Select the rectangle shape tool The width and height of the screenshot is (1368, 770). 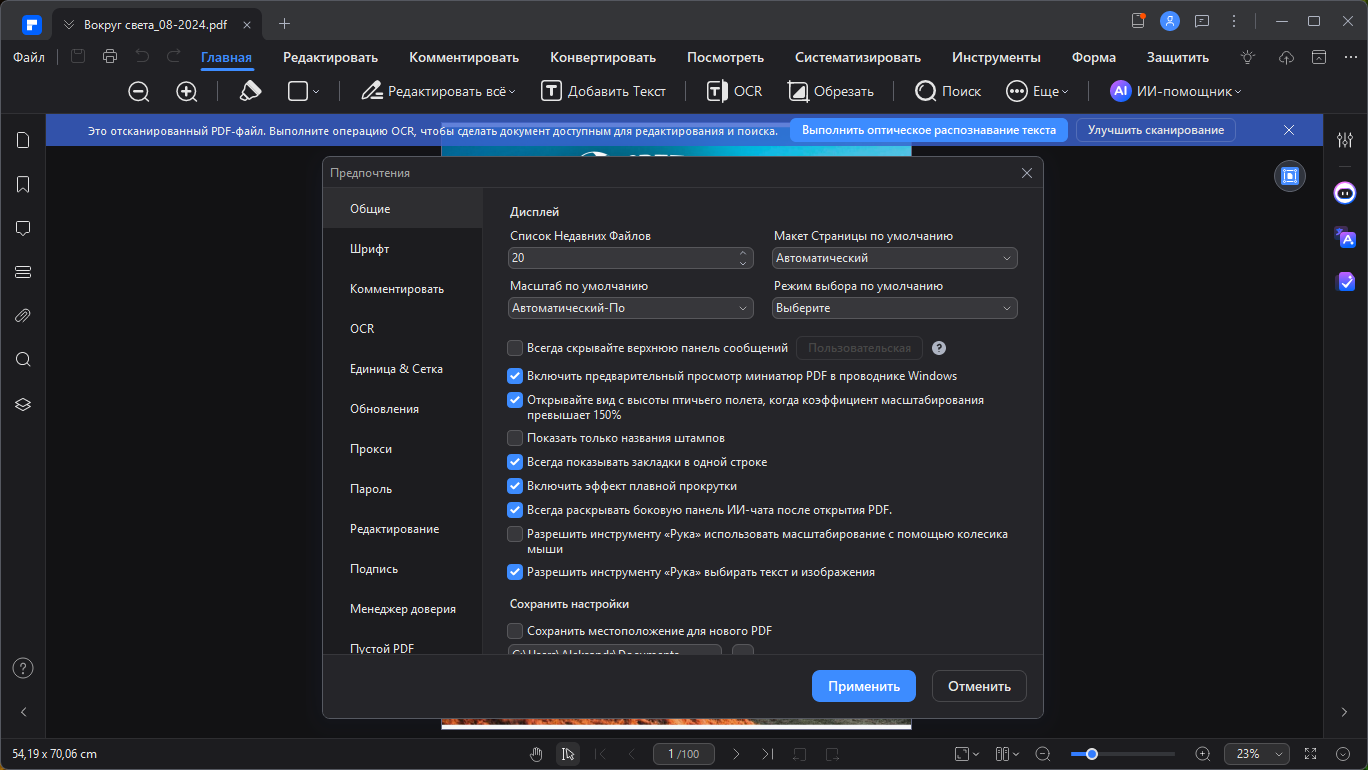[x=297, y=91]
